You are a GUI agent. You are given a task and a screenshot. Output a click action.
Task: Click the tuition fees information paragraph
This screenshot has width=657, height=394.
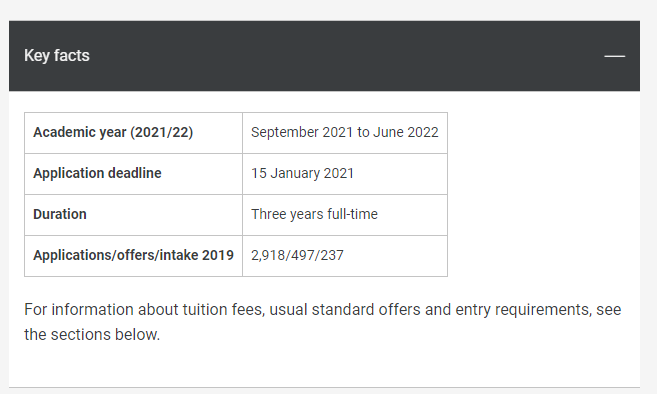[322, 322]
